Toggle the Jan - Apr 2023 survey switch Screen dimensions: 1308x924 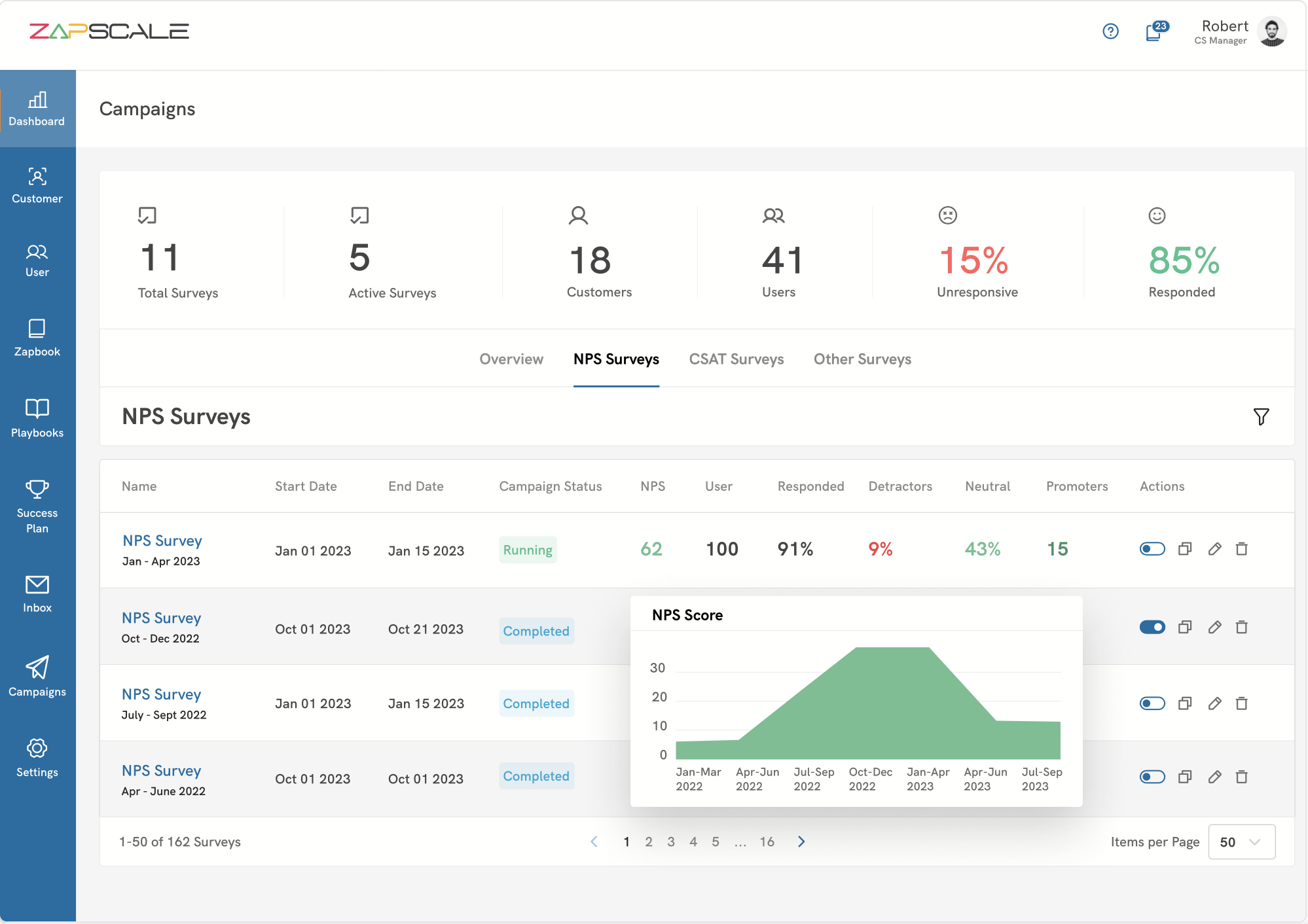[1152, 549]
